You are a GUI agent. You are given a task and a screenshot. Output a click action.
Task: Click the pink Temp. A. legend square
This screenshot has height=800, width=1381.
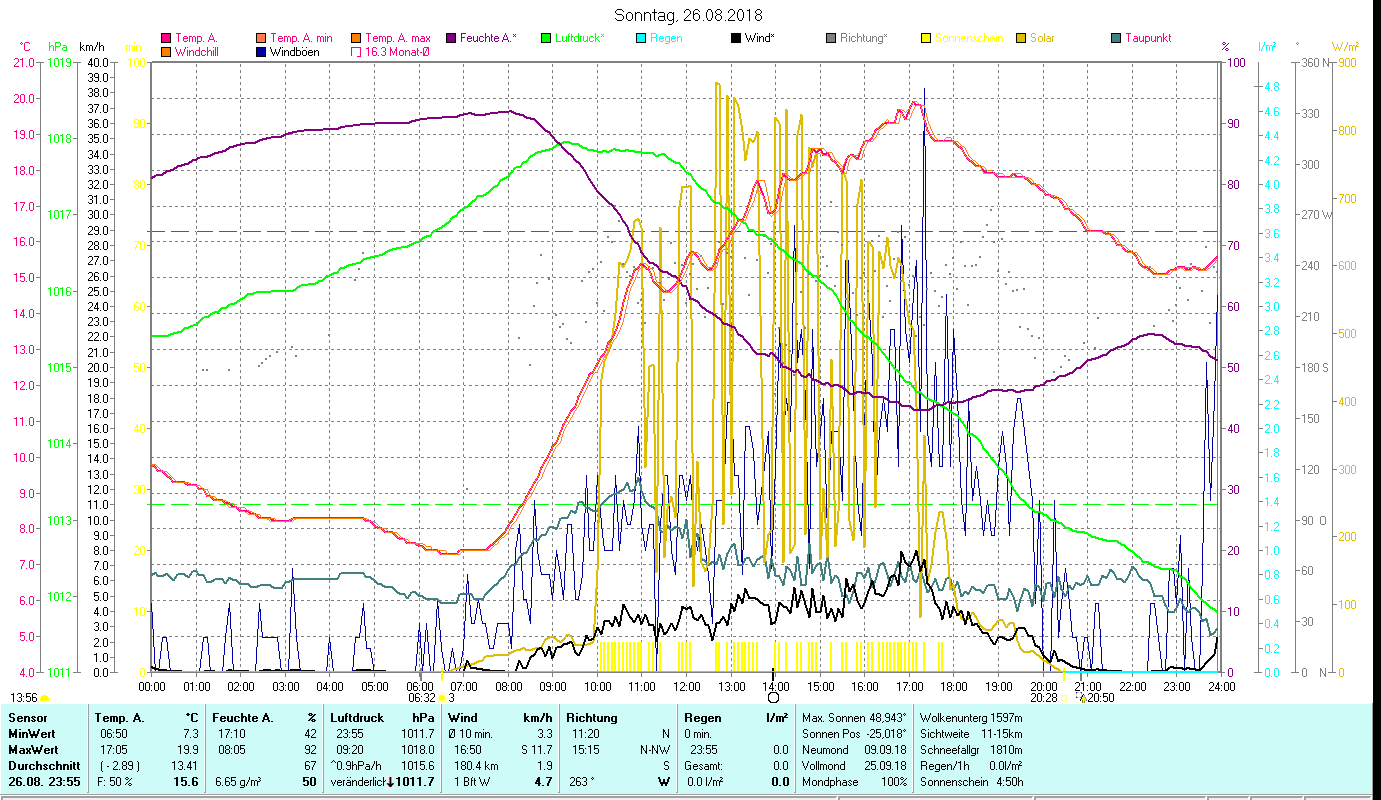[166, 39]
